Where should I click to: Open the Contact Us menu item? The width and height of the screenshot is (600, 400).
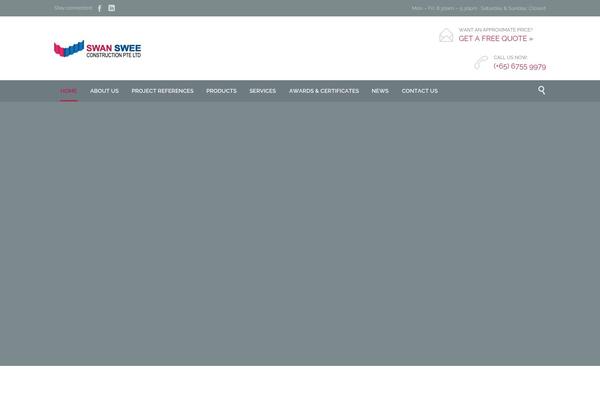[x=420, y=91]
